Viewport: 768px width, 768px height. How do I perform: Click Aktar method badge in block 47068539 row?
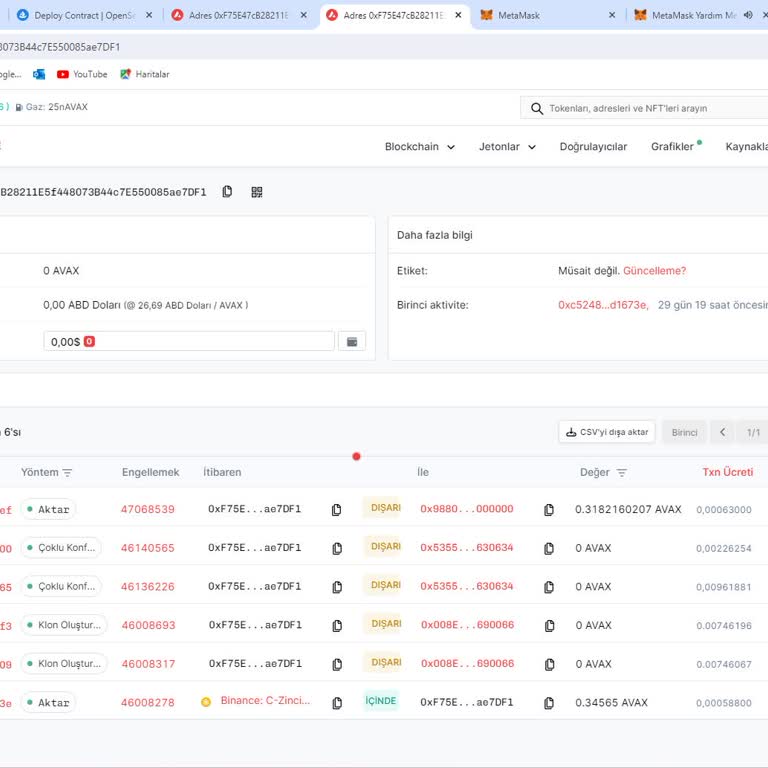click(48, 509)
